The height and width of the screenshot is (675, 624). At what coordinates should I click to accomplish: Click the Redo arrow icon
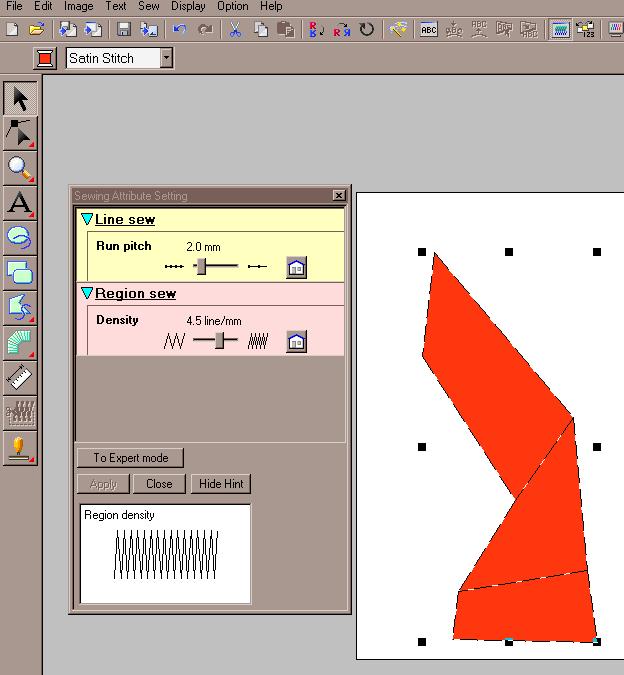click(x=205, y=30)
